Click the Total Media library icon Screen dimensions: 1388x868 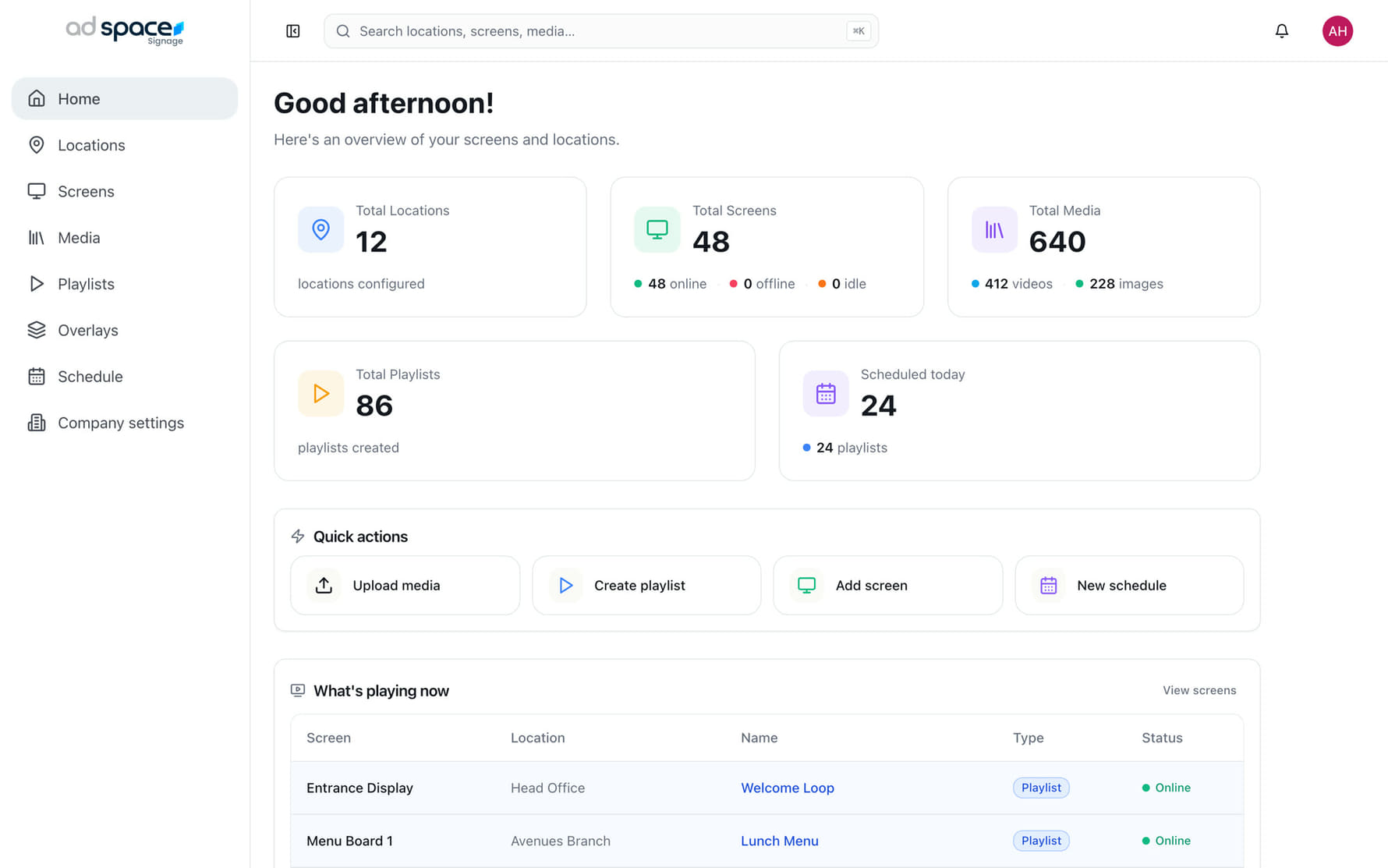[994, 229]
